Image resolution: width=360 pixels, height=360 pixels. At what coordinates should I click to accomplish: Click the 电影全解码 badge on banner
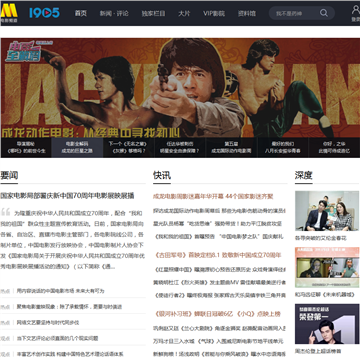[x=23, y=52]
